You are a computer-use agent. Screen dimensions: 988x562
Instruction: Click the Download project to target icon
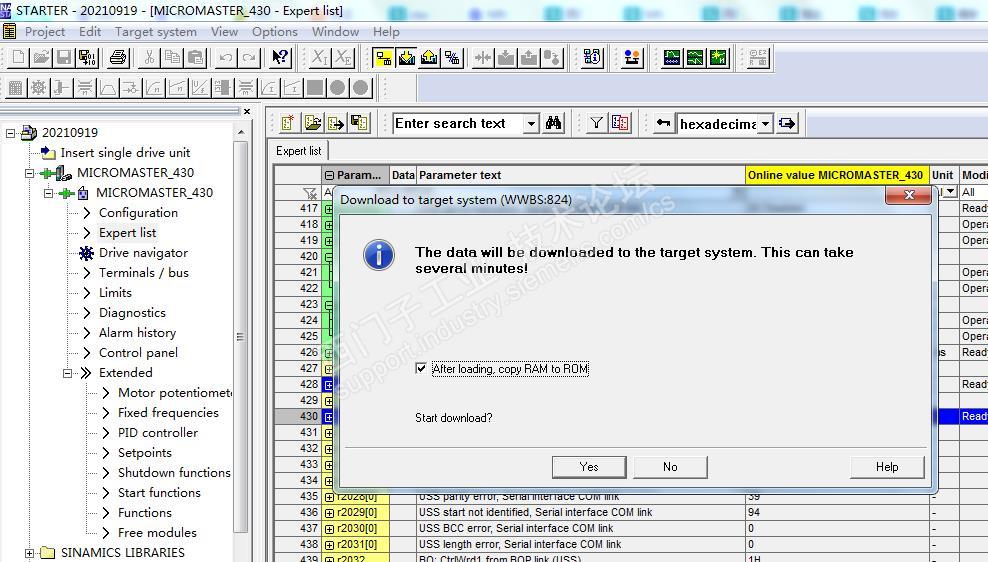pyautogui.click(x=406, y=58)
